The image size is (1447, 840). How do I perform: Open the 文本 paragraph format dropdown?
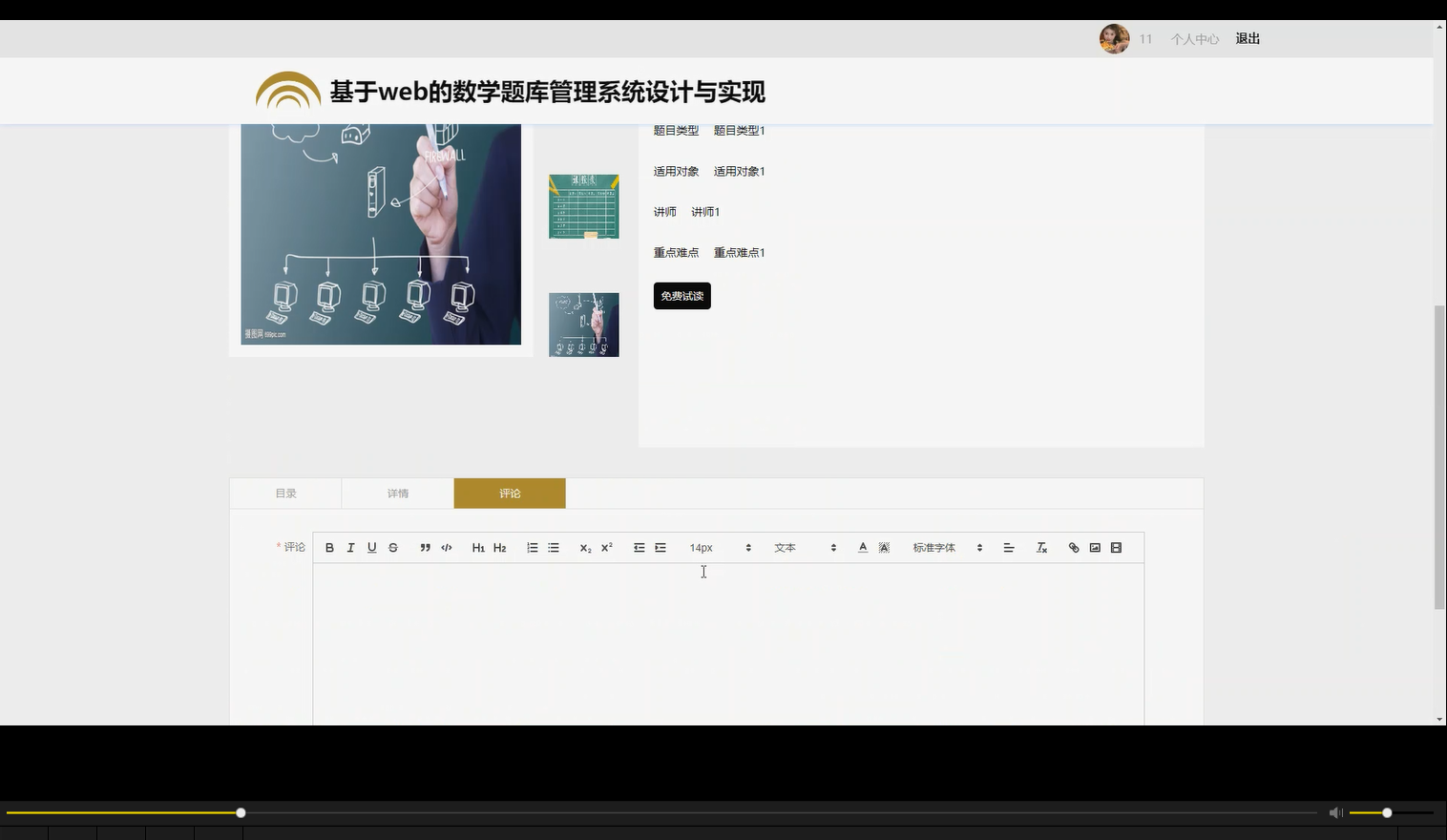790,547
